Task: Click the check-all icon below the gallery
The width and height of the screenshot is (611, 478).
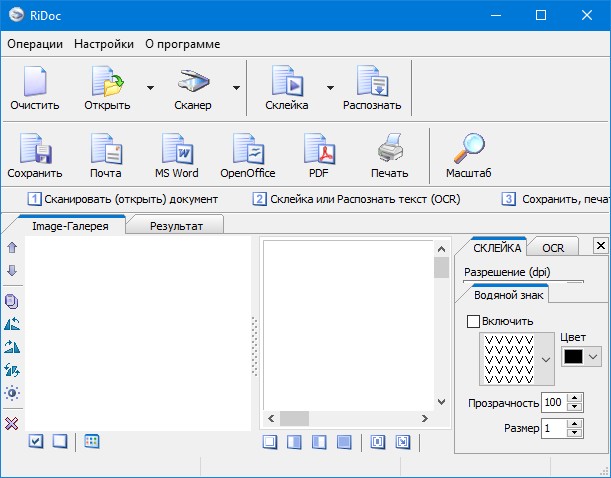Action: click(35, 441)
